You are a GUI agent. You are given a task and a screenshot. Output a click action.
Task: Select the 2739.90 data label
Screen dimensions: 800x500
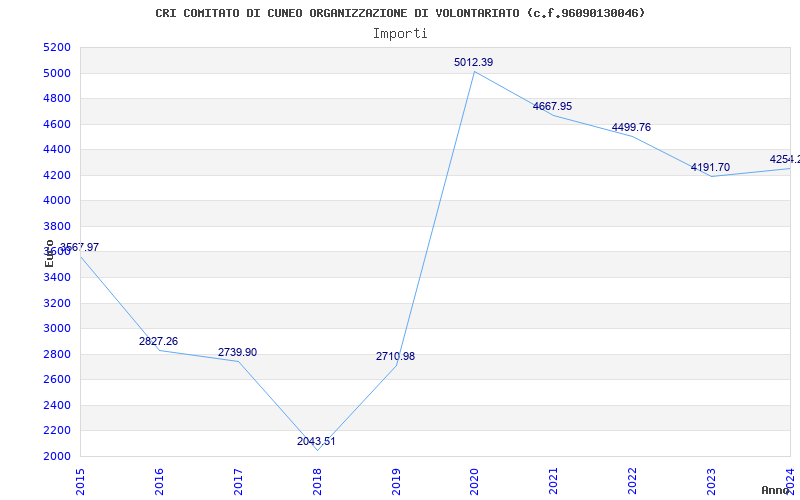click(237, 353)
